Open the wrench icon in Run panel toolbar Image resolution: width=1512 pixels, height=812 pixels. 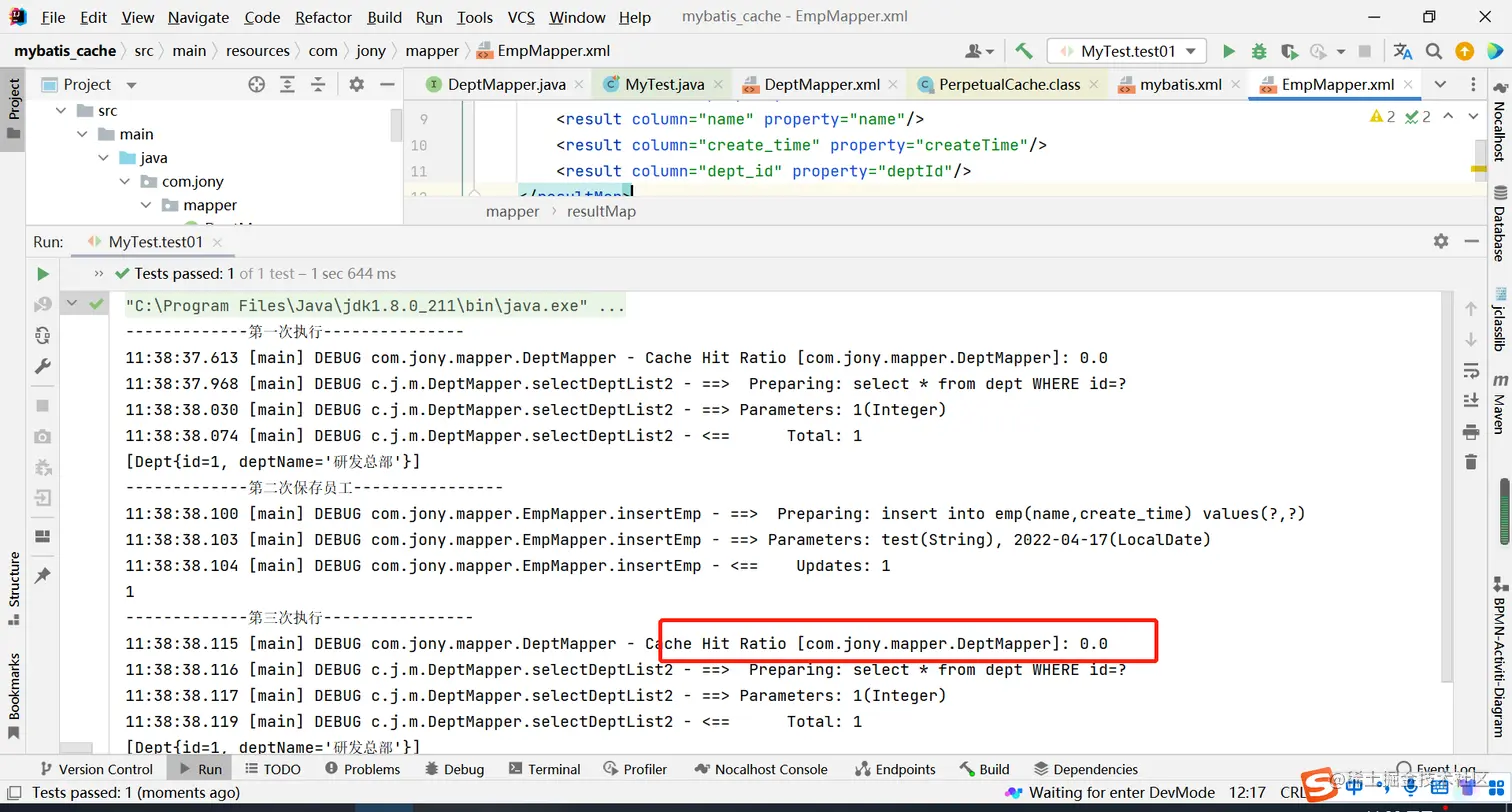point(42,366)
